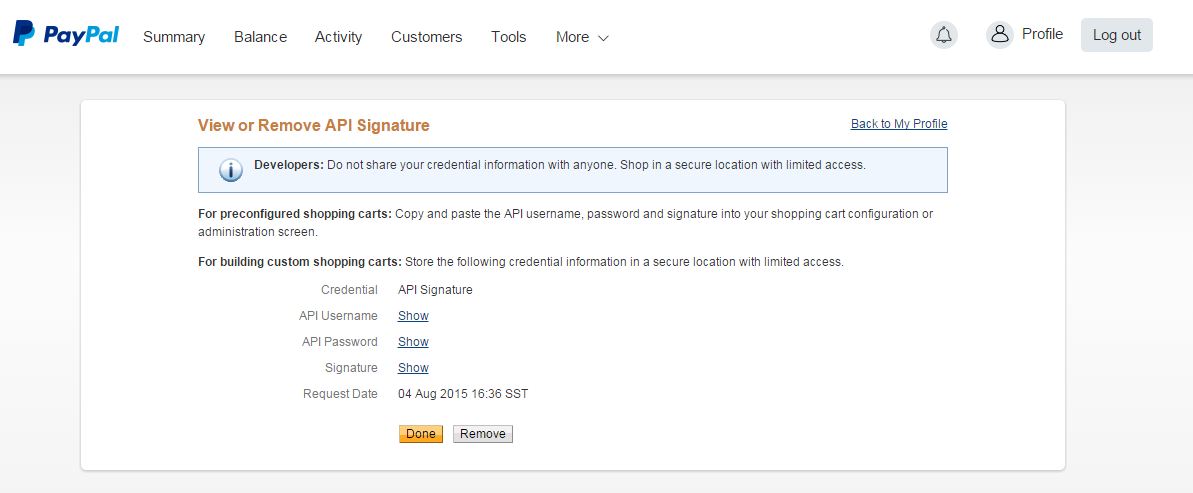This screenshot has height=493, width=1193.
Task: Open the Customers menu item
Action: click(427, 37)
